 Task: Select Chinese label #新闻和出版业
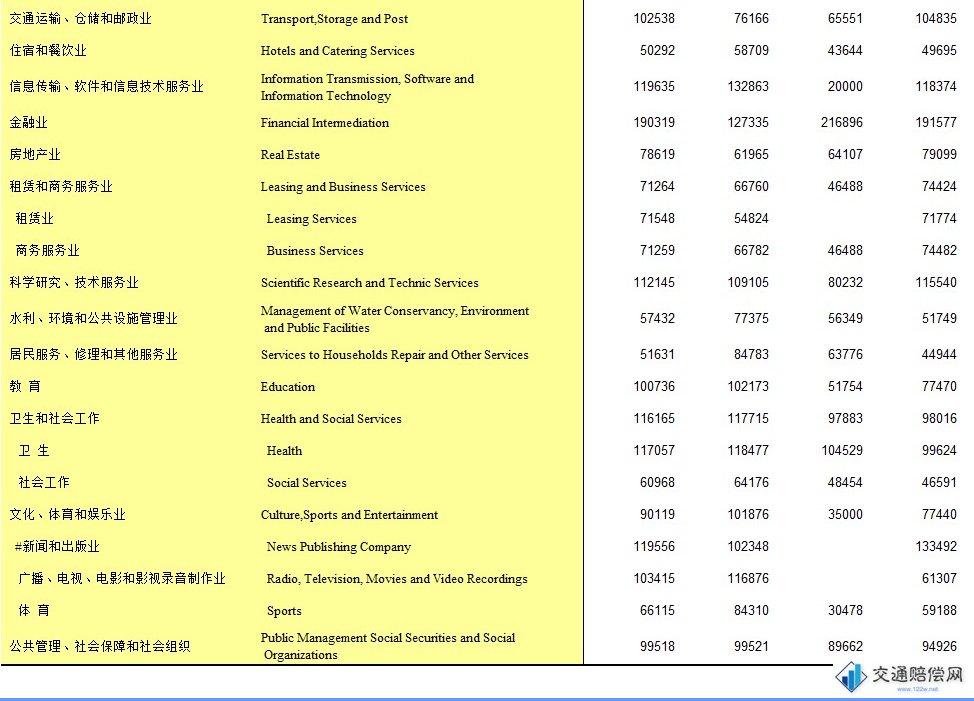coord(57,546)
